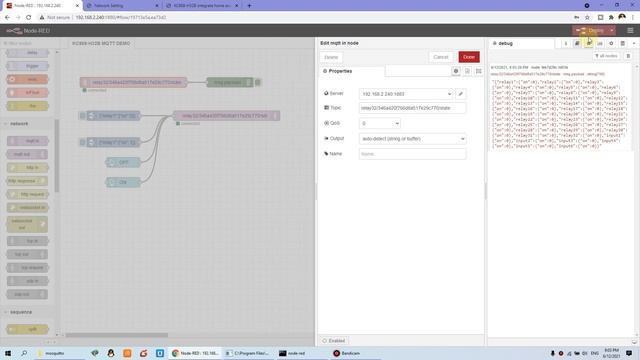The width and height of the screenshot is (640, 360).
Task: Select the OFF node on canvas
Action: click(123, 162)
